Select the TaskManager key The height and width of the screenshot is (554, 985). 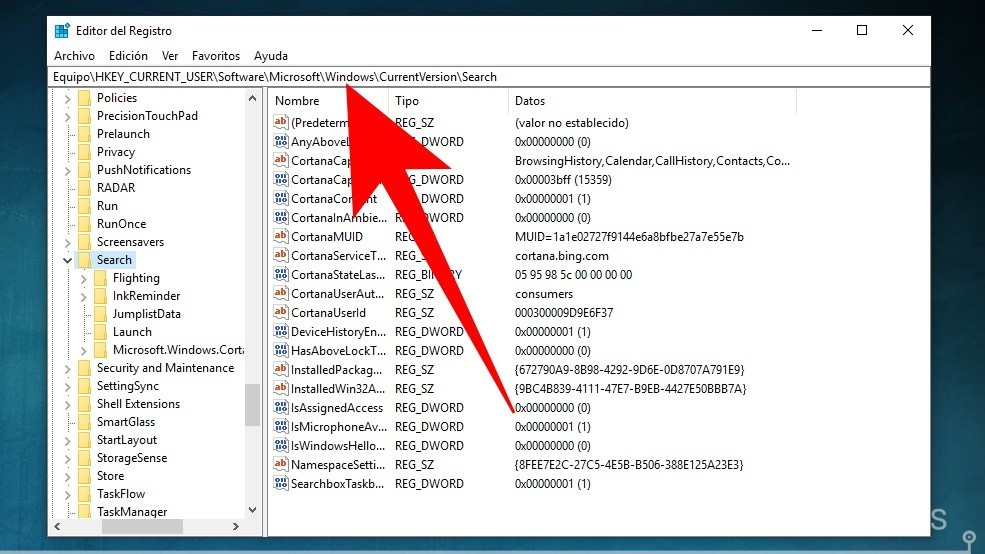click(132, 512)
